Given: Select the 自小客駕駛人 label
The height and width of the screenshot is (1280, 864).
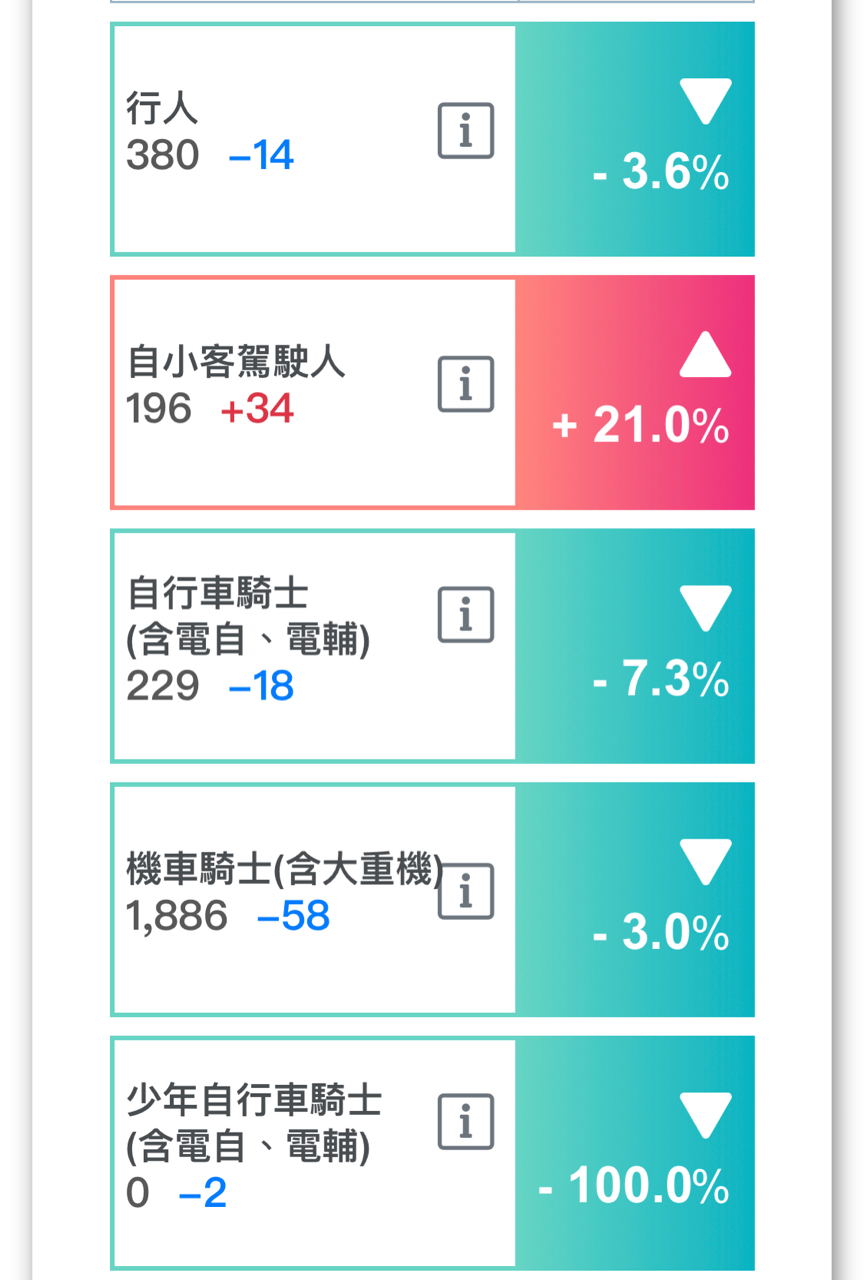Looking at the screenshot, I should tap(236, 361).
